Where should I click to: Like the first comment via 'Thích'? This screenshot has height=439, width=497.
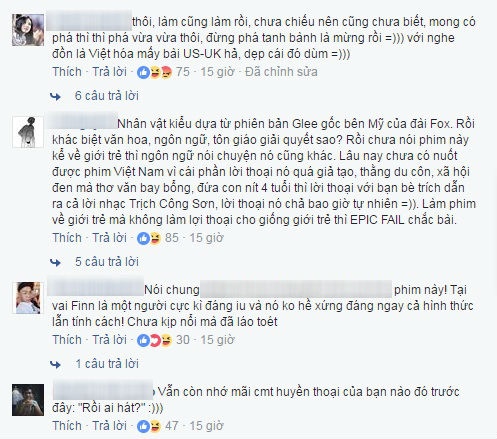[x=67, y=72]
